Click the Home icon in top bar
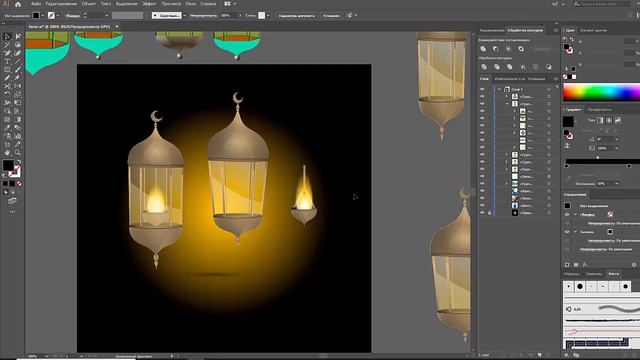This screenshot has height=360, width=640. [18, 4]
